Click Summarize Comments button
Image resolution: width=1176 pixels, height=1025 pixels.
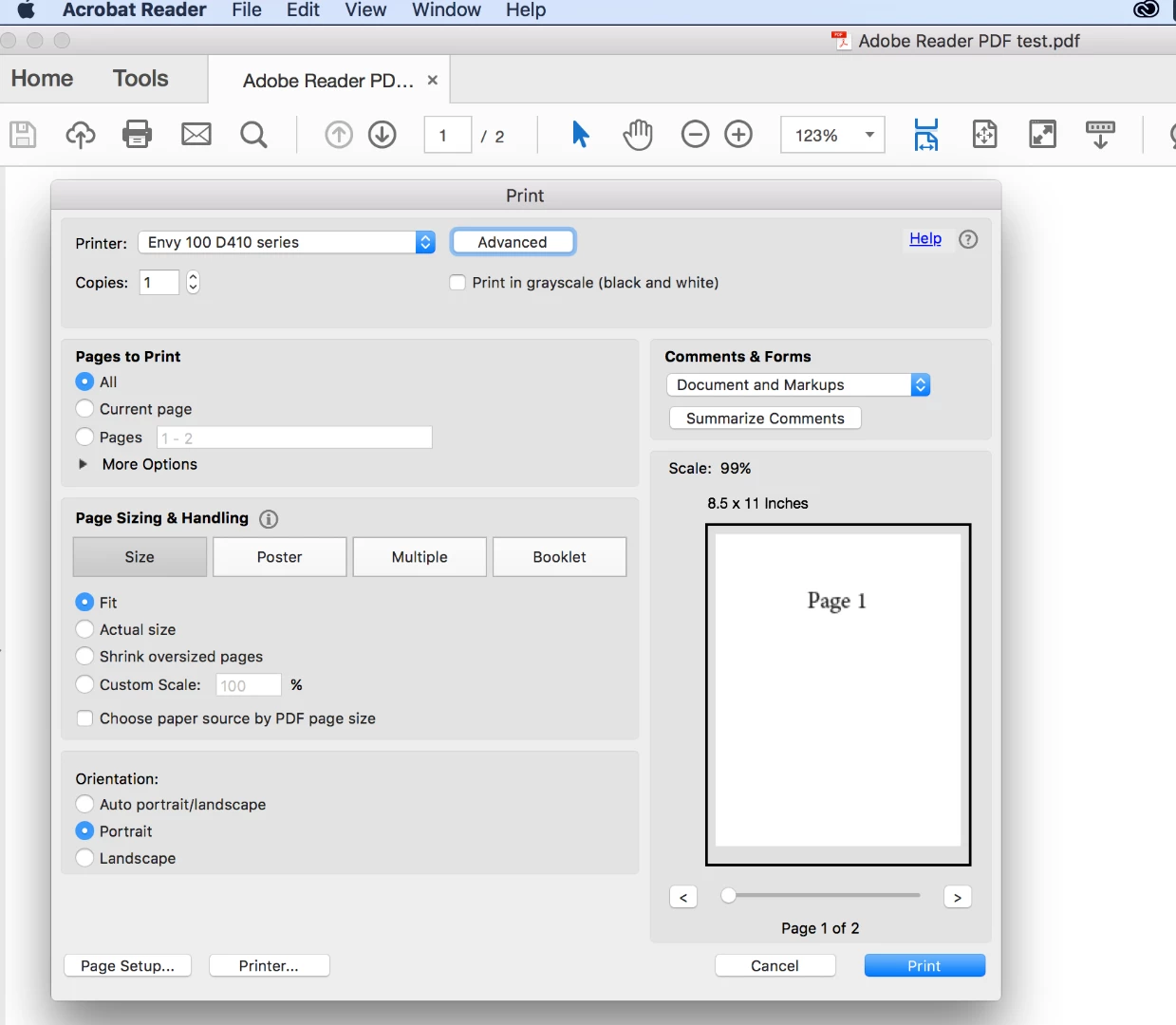765,419
